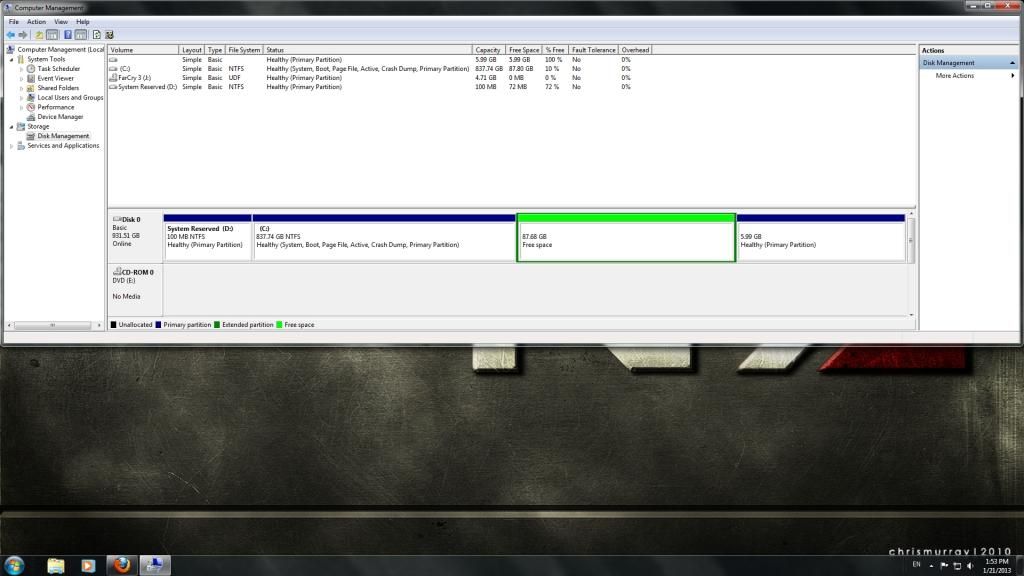Viewport: 1024px width, 576px height.
Task: Sort by the Capacity column header
Action: 488,50
